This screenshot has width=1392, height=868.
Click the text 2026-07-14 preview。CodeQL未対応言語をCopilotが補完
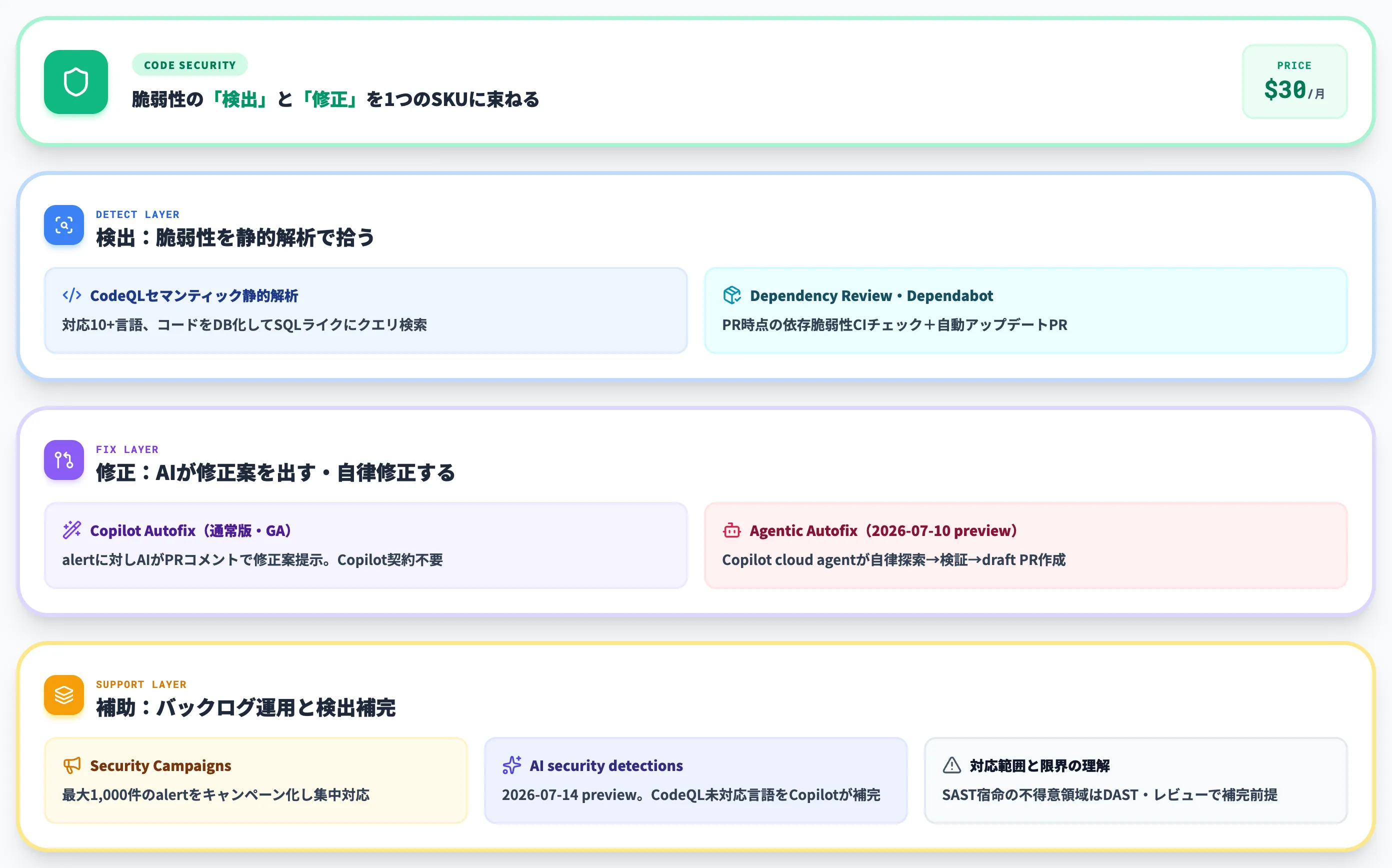point(691,794)
